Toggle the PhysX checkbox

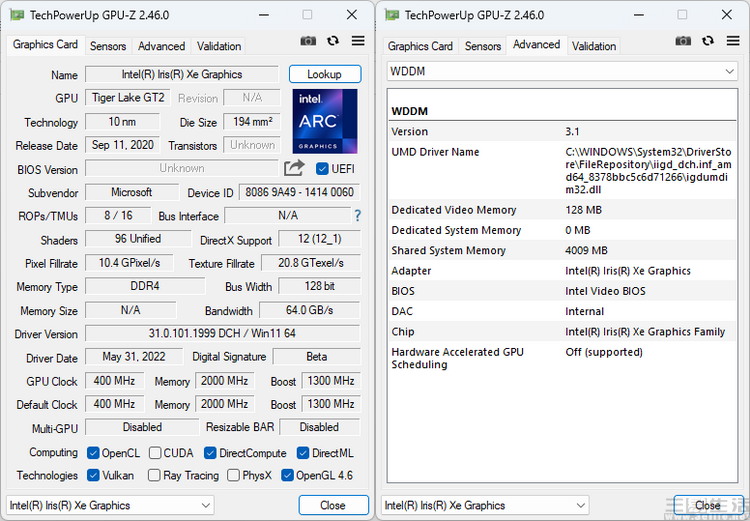pos(233,475)
